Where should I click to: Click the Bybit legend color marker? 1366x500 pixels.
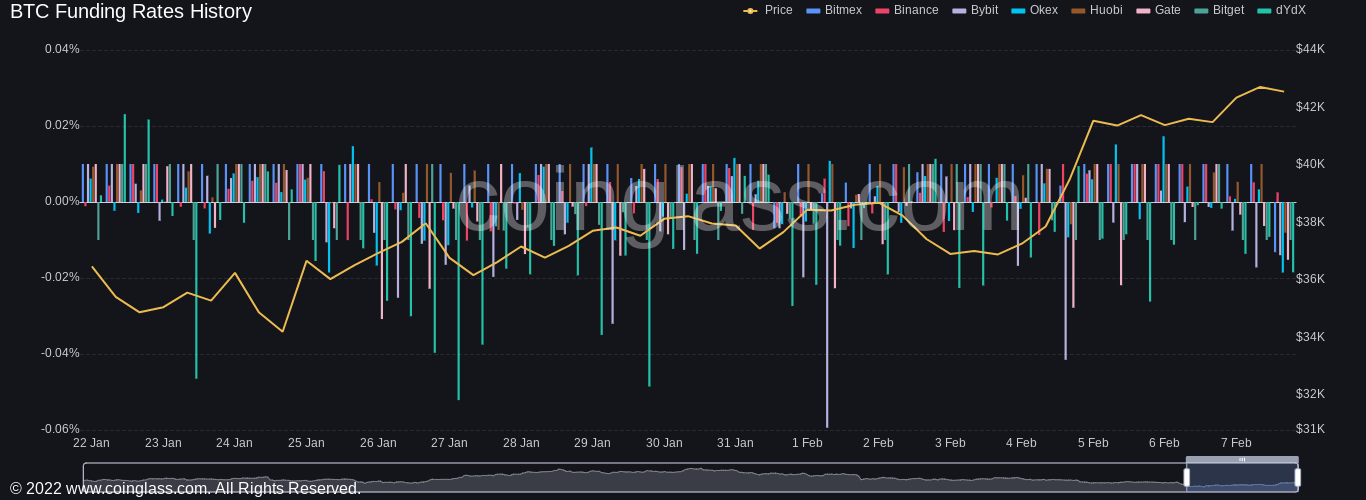959,11
